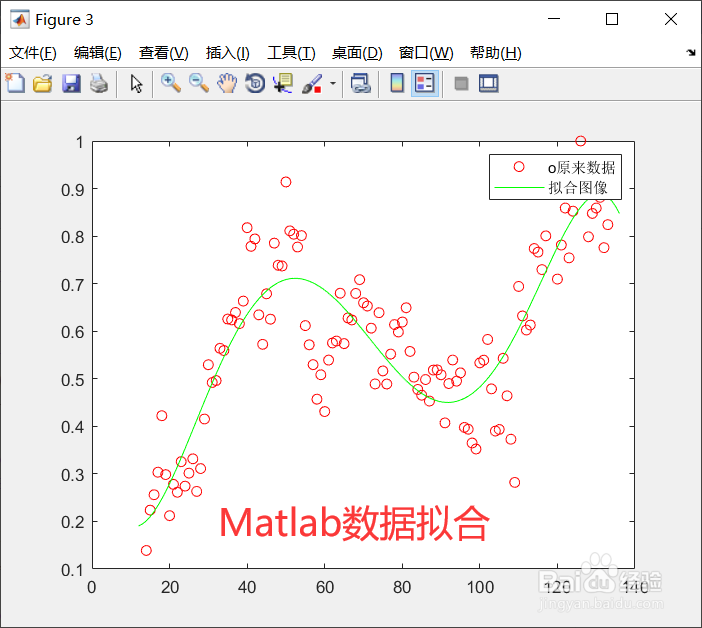This screenshot has height=628, width=702.
Task: Click the New Figure icon
Action: click(x=15, y=83)
